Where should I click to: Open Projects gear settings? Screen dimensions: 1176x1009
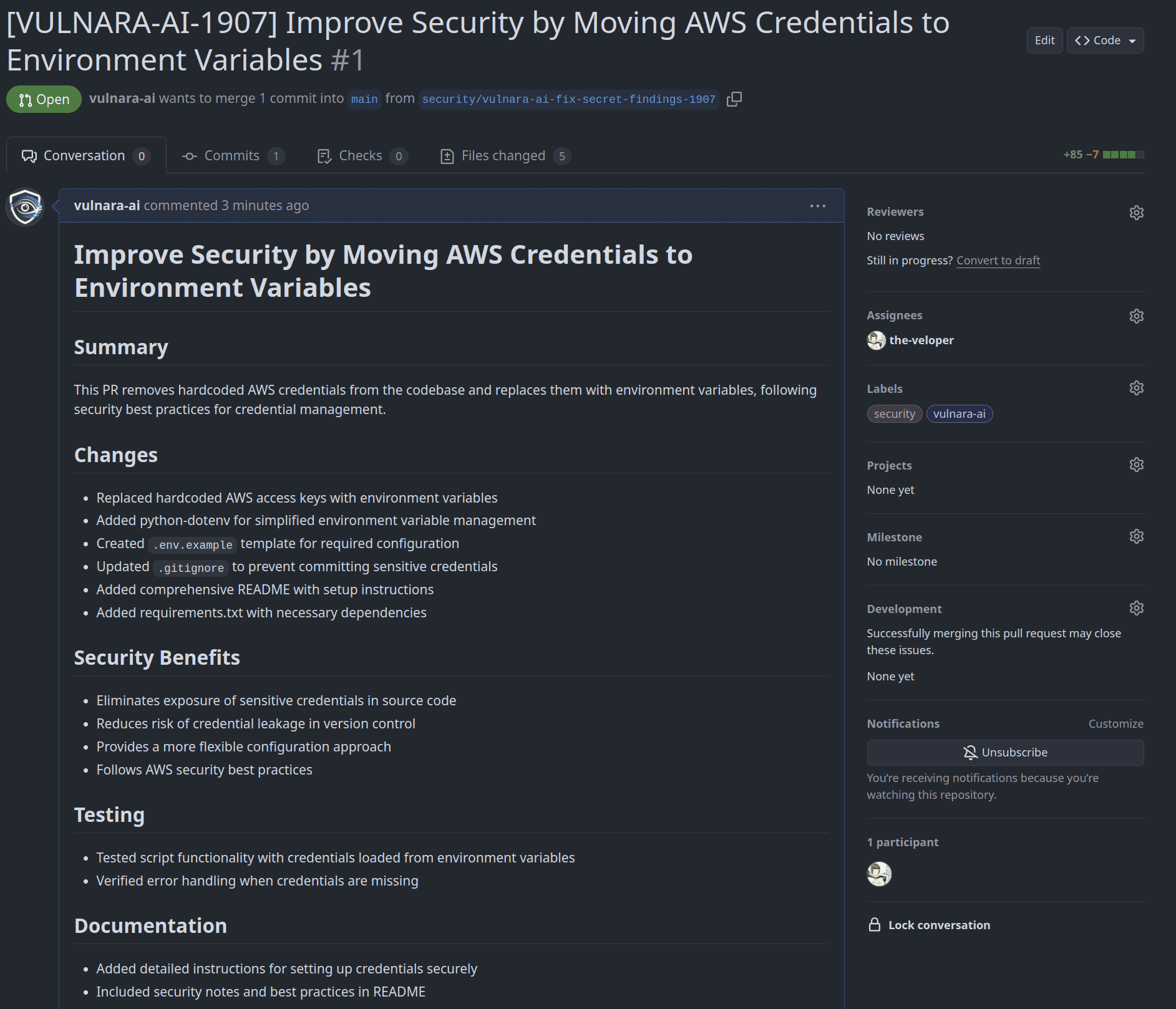(x=1136, y=465)
